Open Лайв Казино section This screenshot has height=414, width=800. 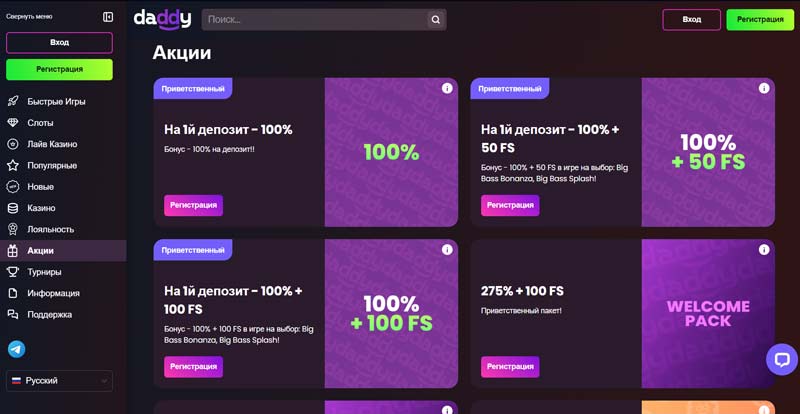coord(52,144)
